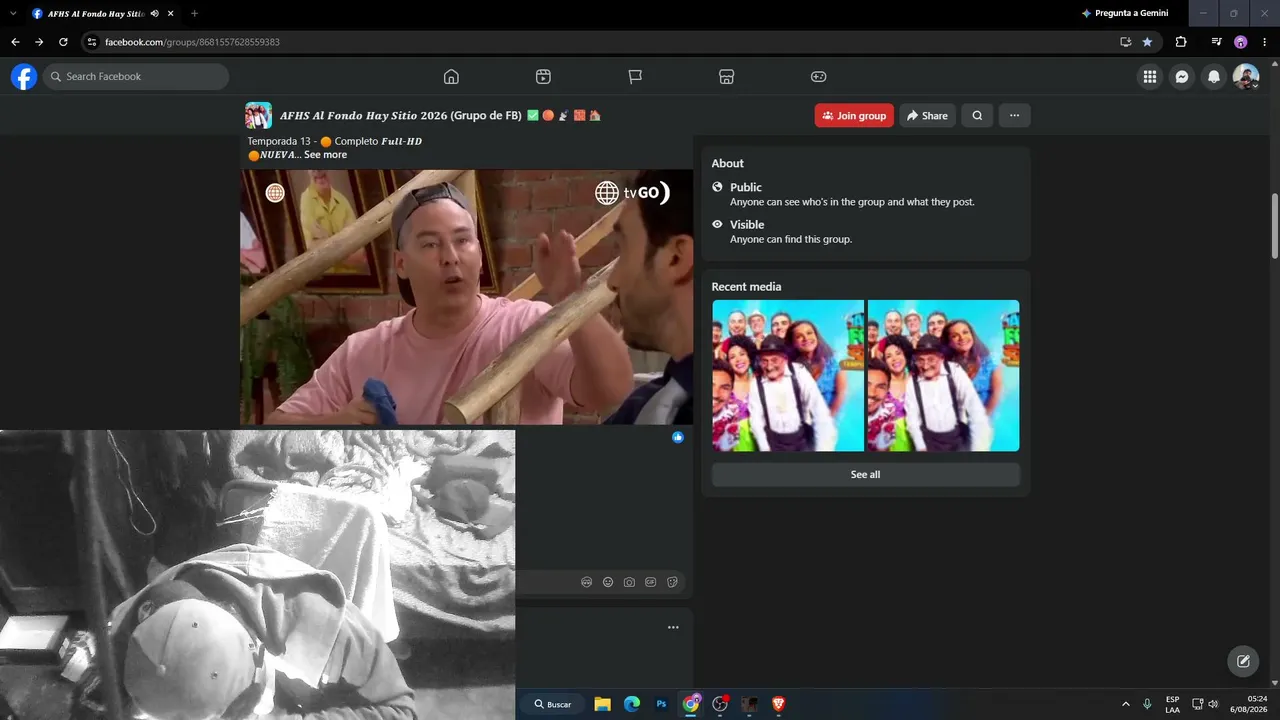The image size is (1280, 720).
Task: Click the group name title link
Action: pyautogui.click(x=441, y=116)
